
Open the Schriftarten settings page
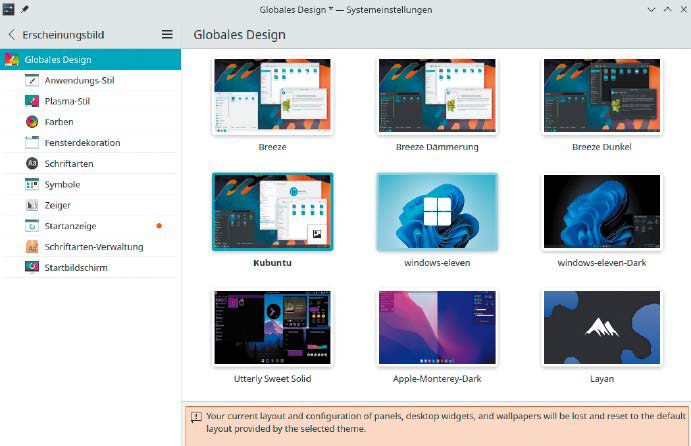click(90, 164)
